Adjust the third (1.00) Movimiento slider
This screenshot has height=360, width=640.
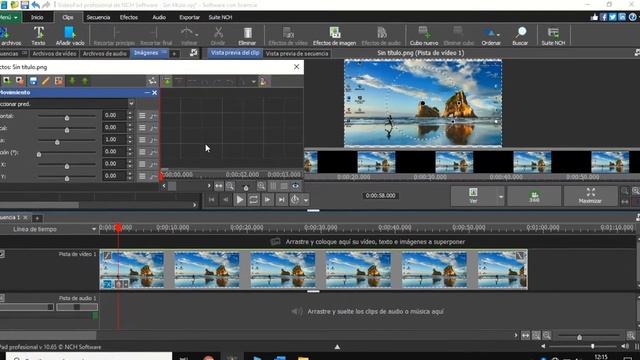pyautogui.click(x=57, y=142)
